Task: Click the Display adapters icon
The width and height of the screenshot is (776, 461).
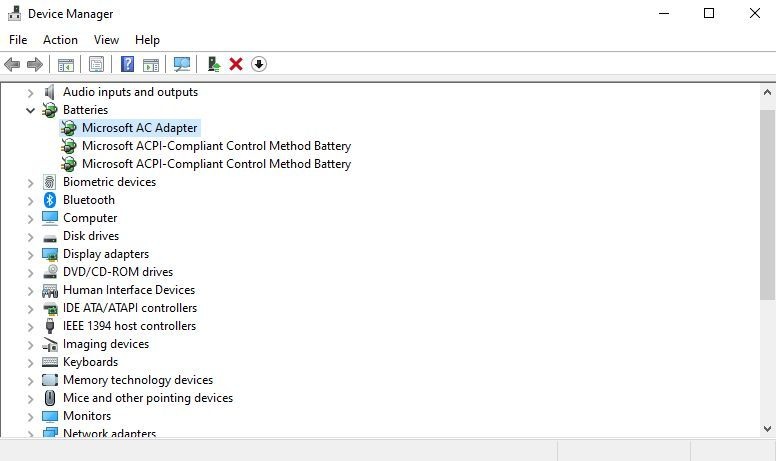Action: pyautogui.click(x=49, y=254)
